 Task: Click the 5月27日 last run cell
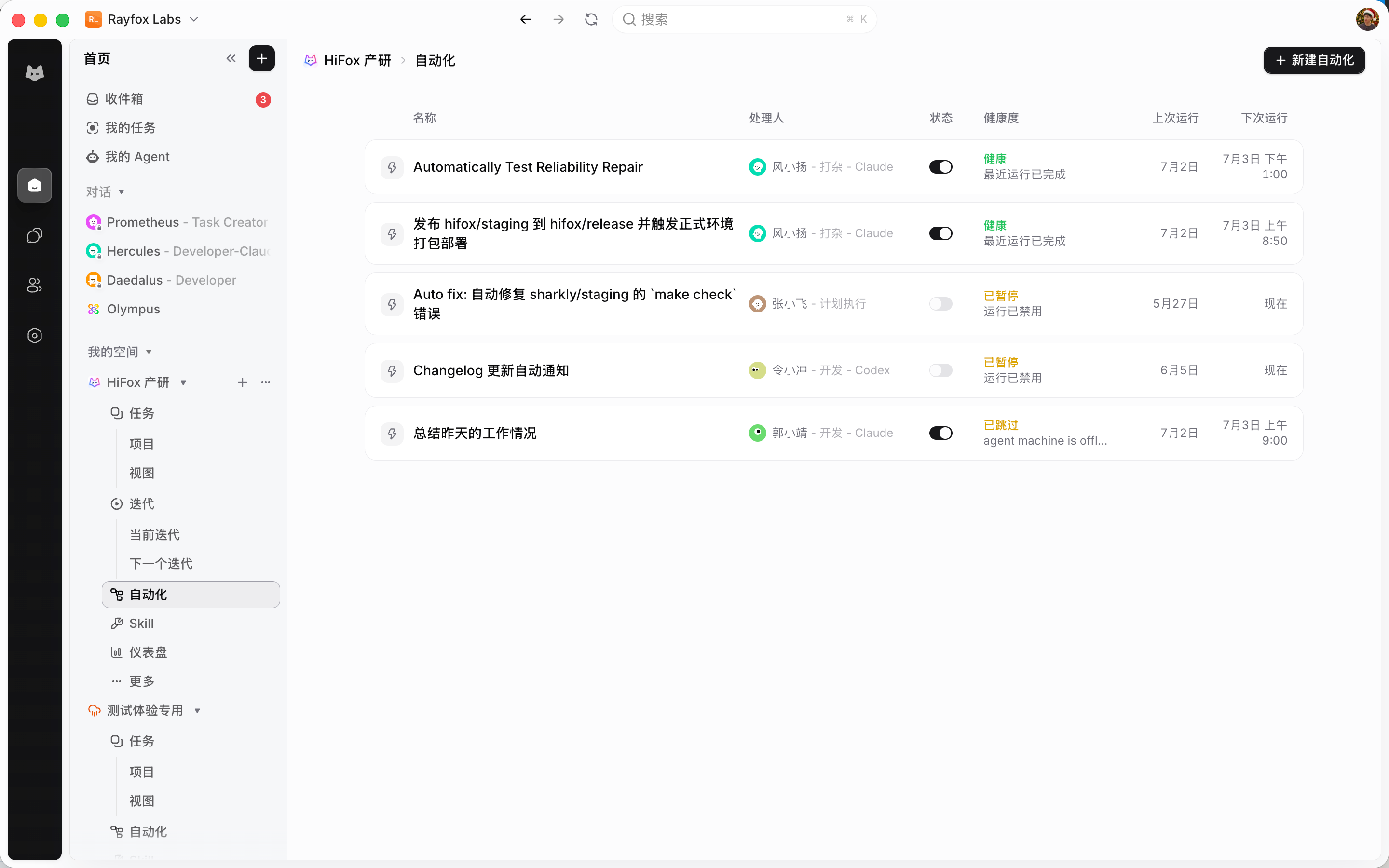(1175, 304)
